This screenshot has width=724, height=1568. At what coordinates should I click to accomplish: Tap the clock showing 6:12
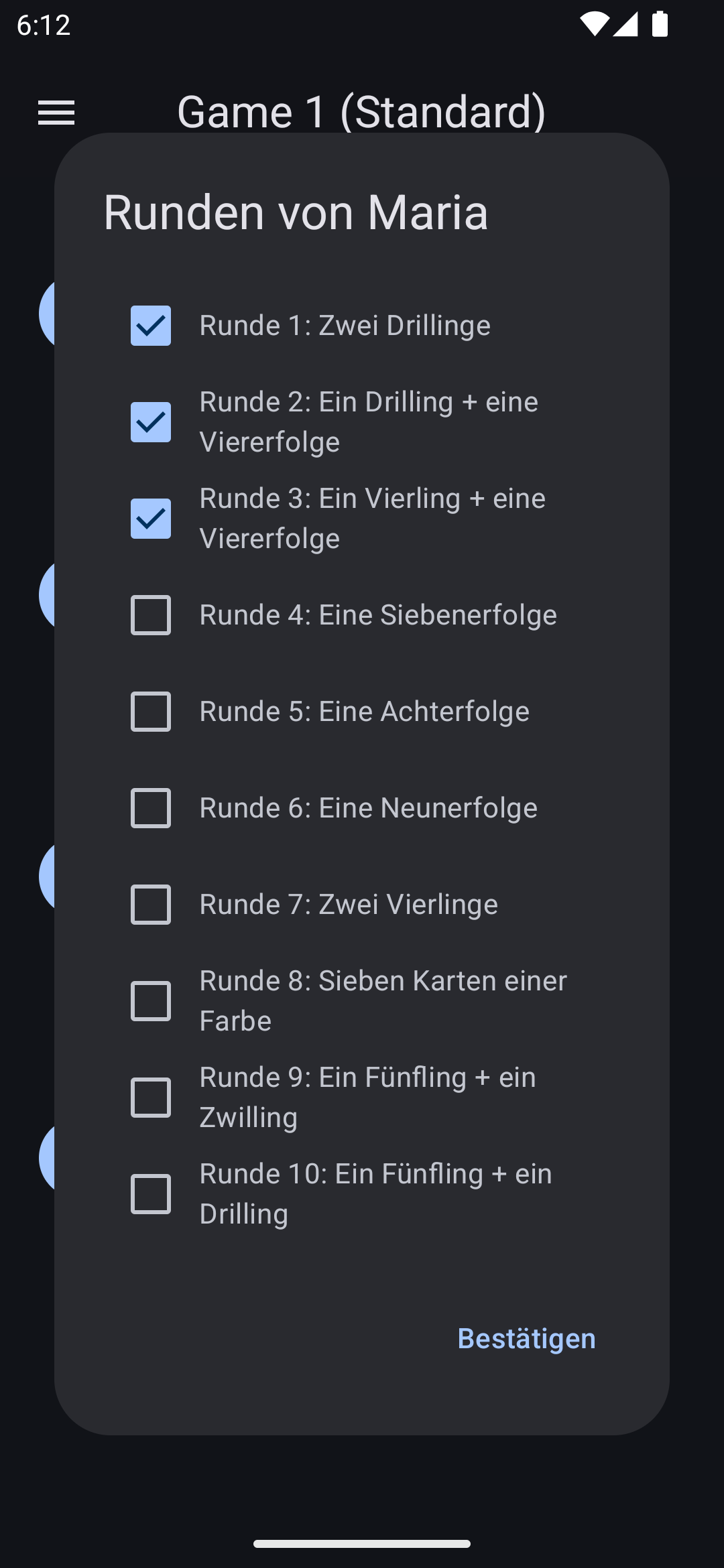pyautogui.click(x=44, y=25)
